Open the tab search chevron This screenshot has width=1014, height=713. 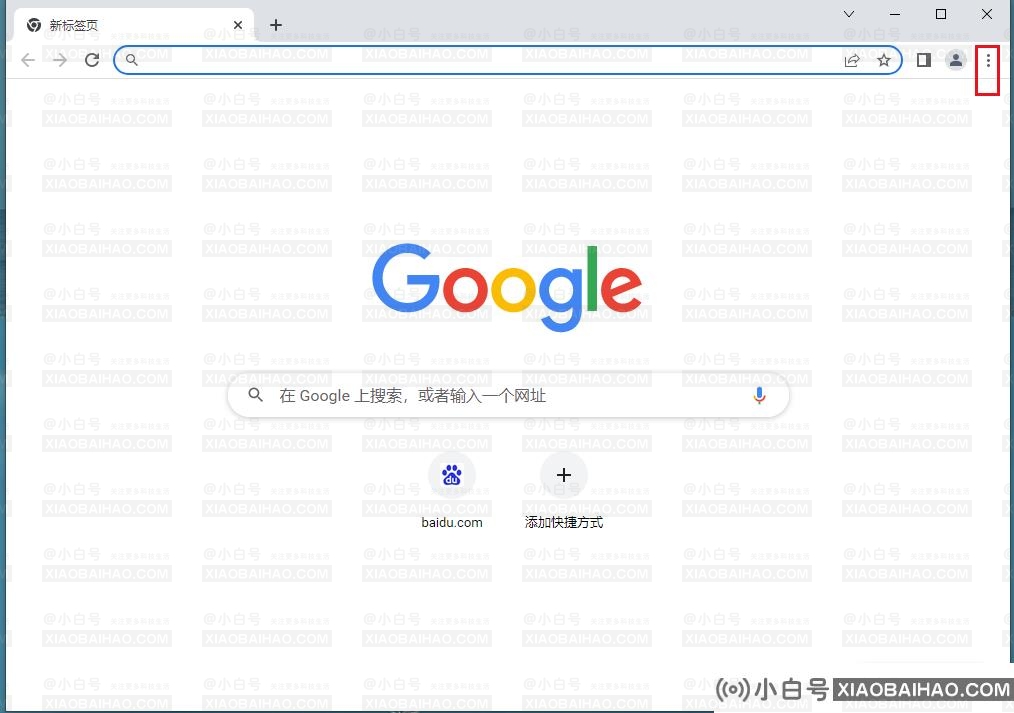[x=849, y=14]
